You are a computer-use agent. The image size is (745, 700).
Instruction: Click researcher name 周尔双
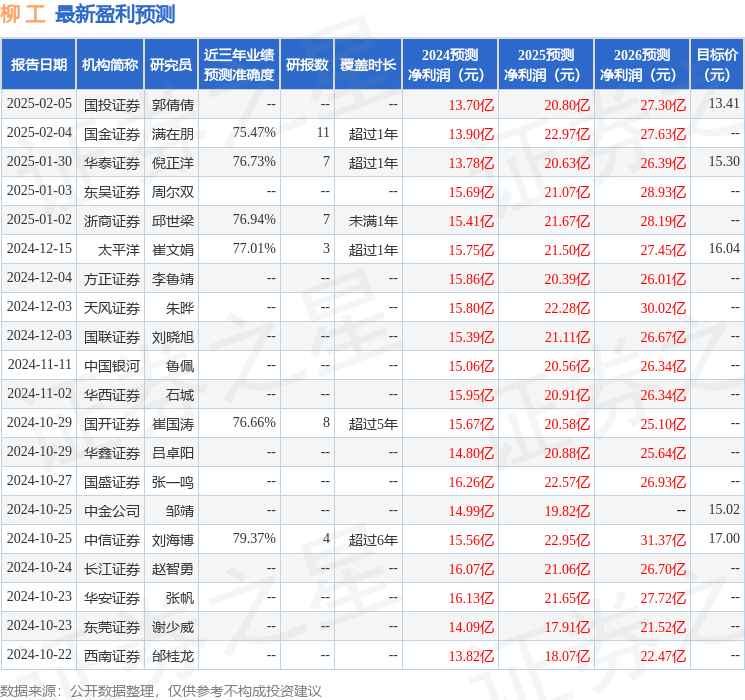pos(173,192)
